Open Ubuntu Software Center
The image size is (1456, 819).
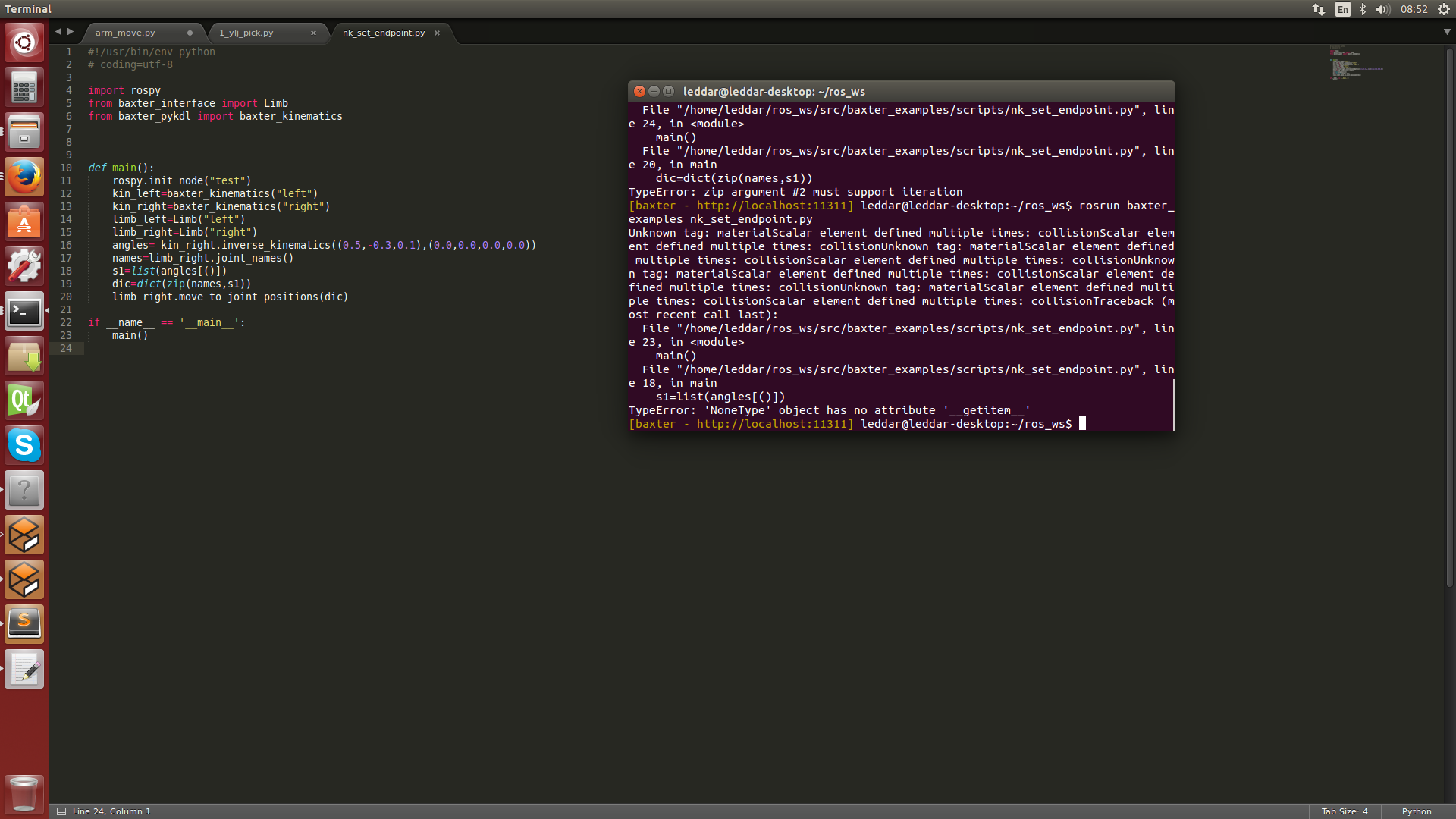[24, 221]
